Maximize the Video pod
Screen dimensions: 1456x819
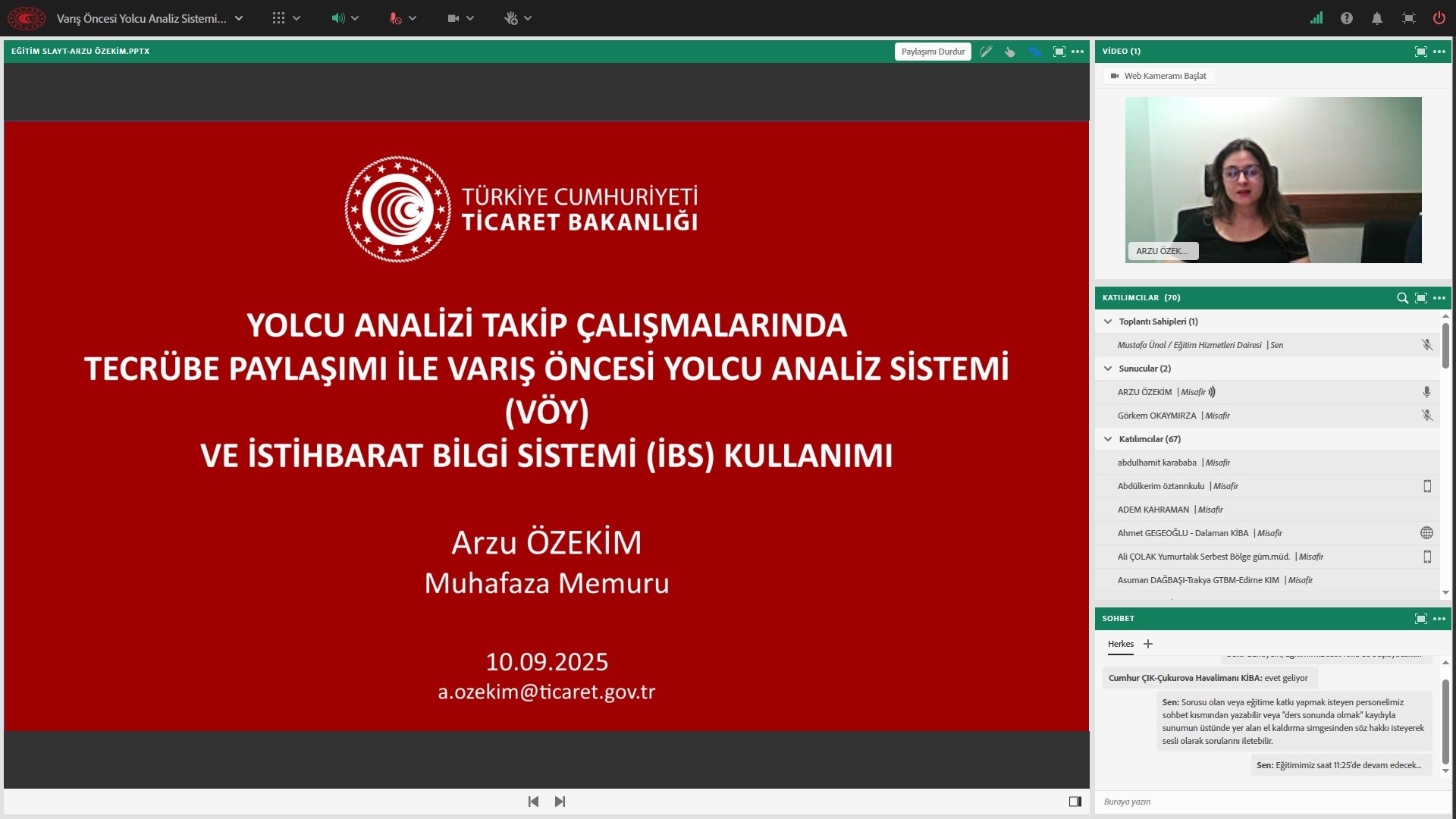pos(1421,52)
